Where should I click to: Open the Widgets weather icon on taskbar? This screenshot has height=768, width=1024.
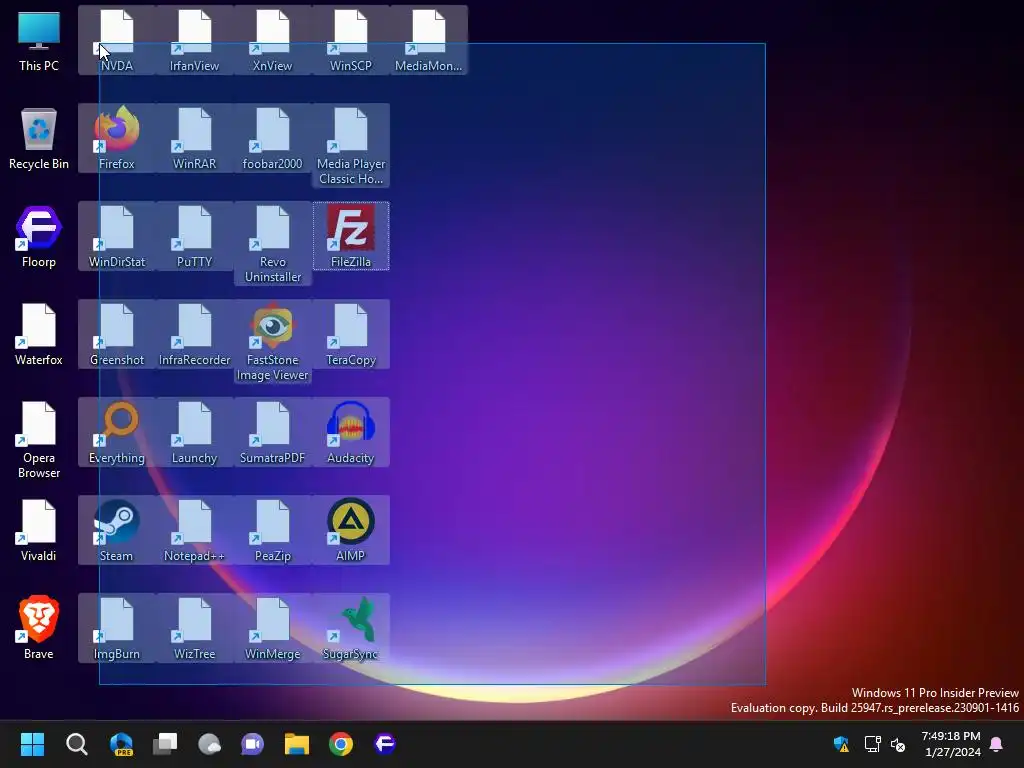coord(209,744)
